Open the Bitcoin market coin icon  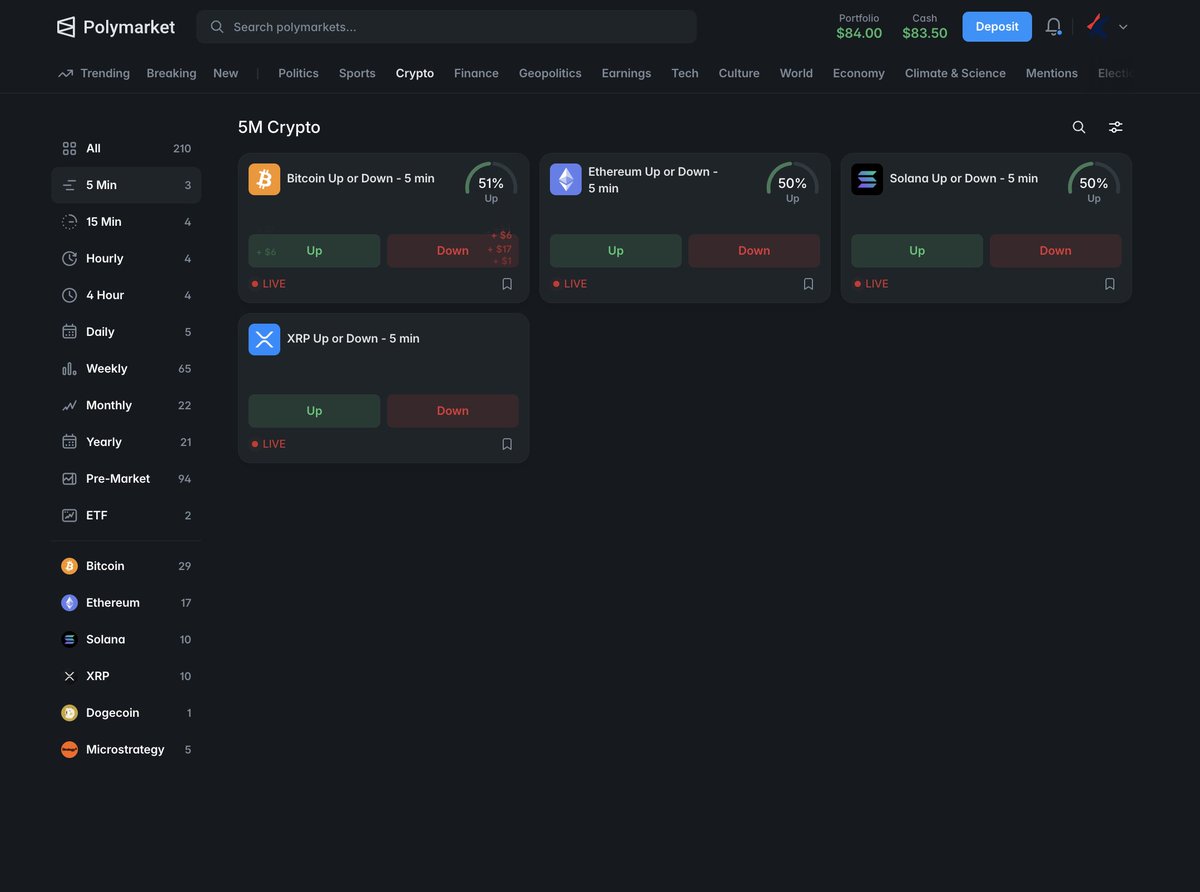pos(264,179)
